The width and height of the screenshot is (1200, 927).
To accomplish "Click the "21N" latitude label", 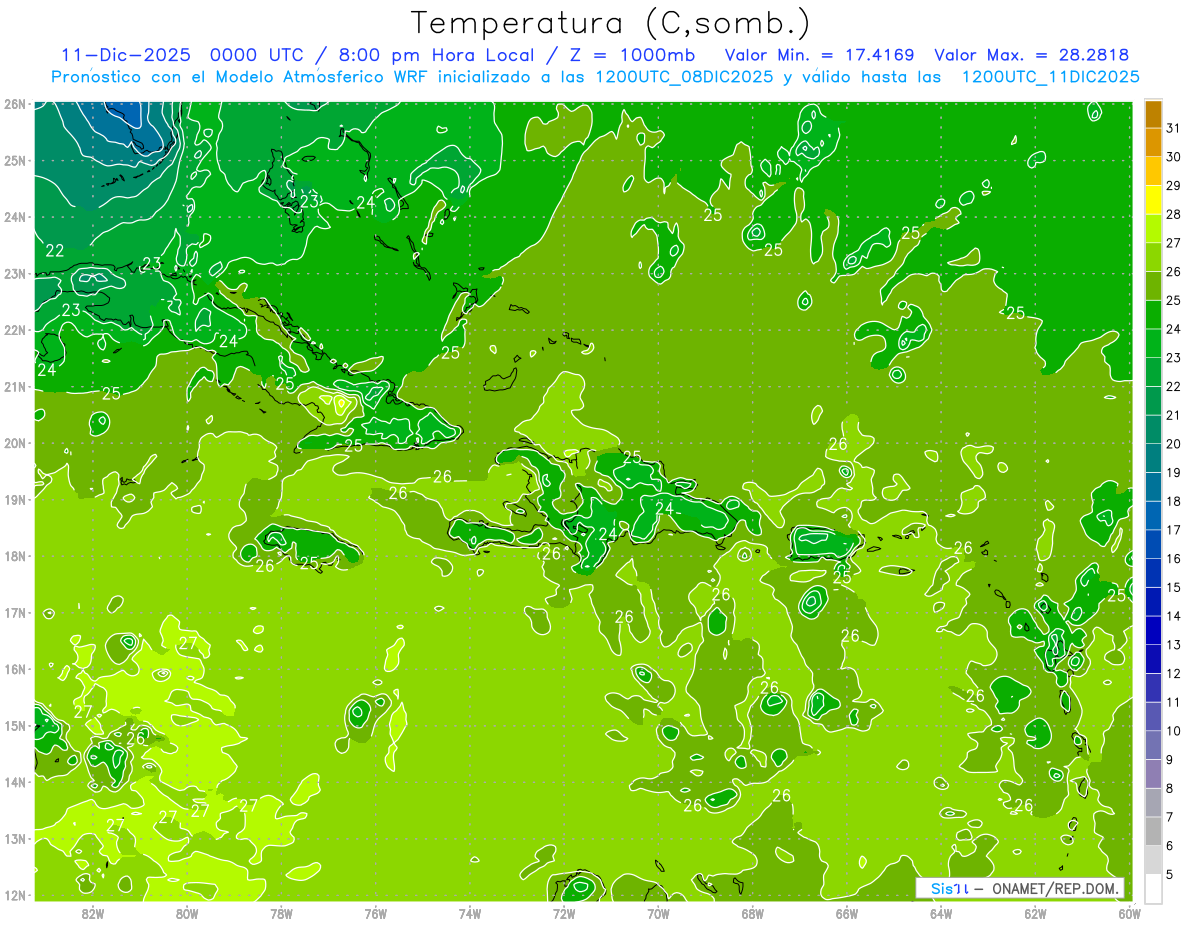I will pos(14,386).
